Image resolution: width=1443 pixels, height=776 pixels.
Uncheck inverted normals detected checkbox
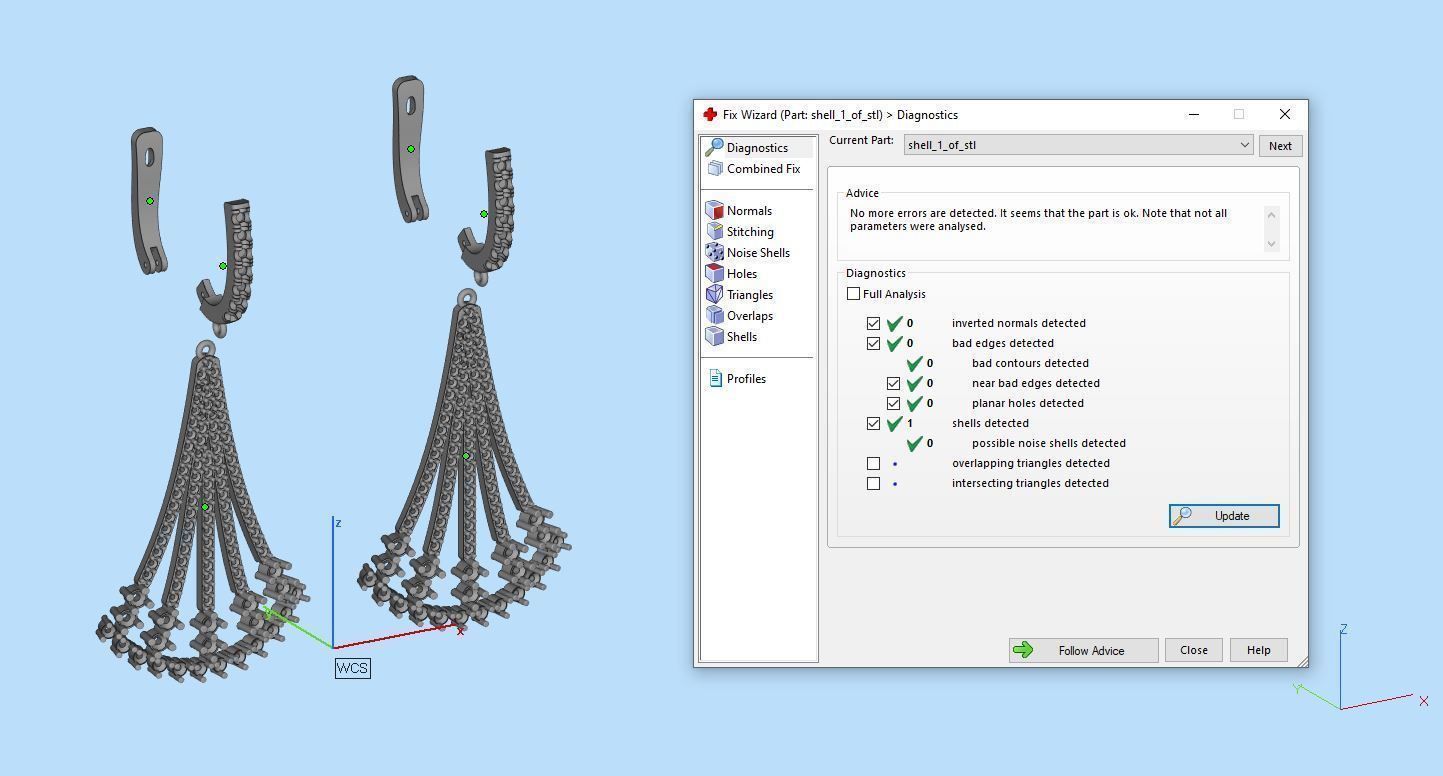pyautogui.click(x=873, y=323)
